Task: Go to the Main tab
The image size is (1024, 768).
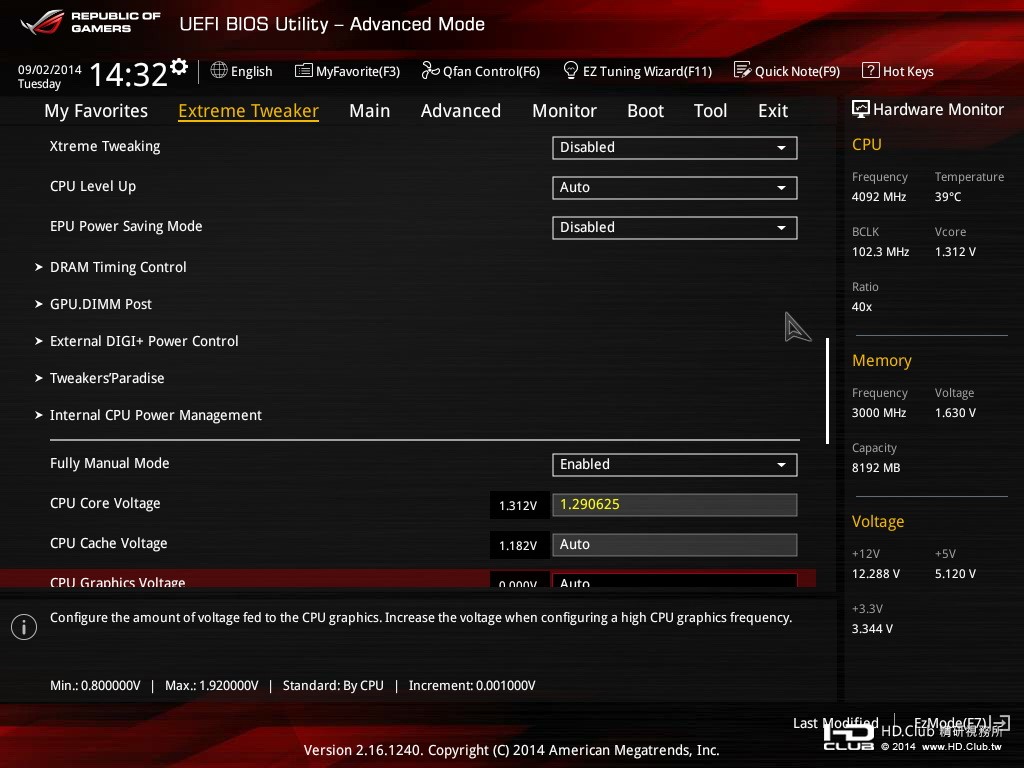Action: [370, 111]
